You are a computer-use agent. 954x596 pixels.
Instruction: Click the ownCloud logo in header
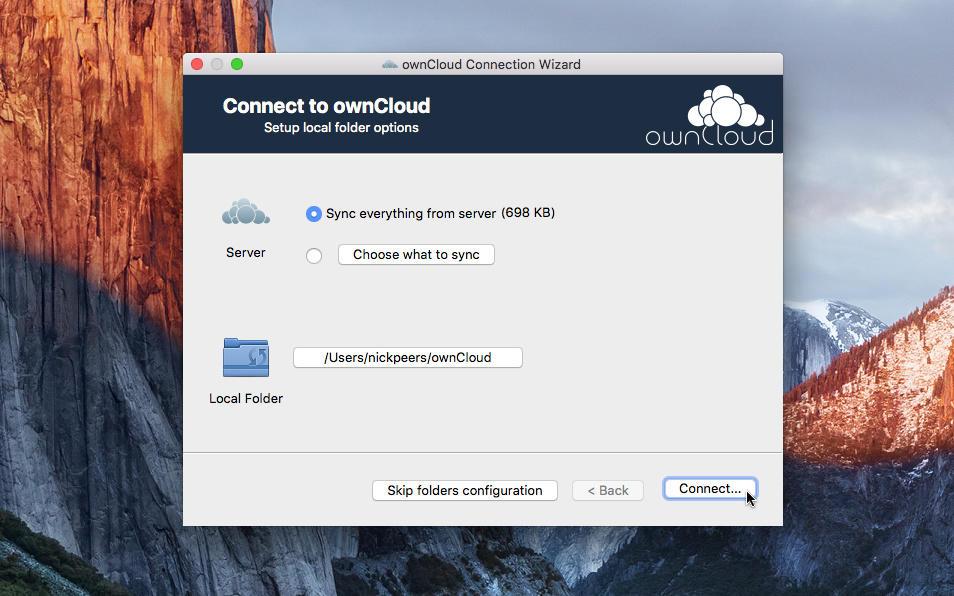pos(709,116)
